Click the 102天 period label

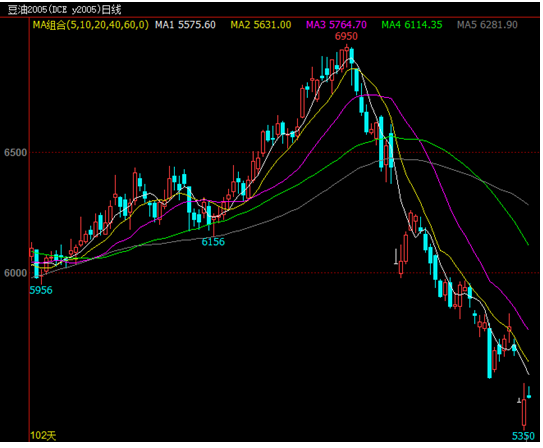tap(43, 436)
